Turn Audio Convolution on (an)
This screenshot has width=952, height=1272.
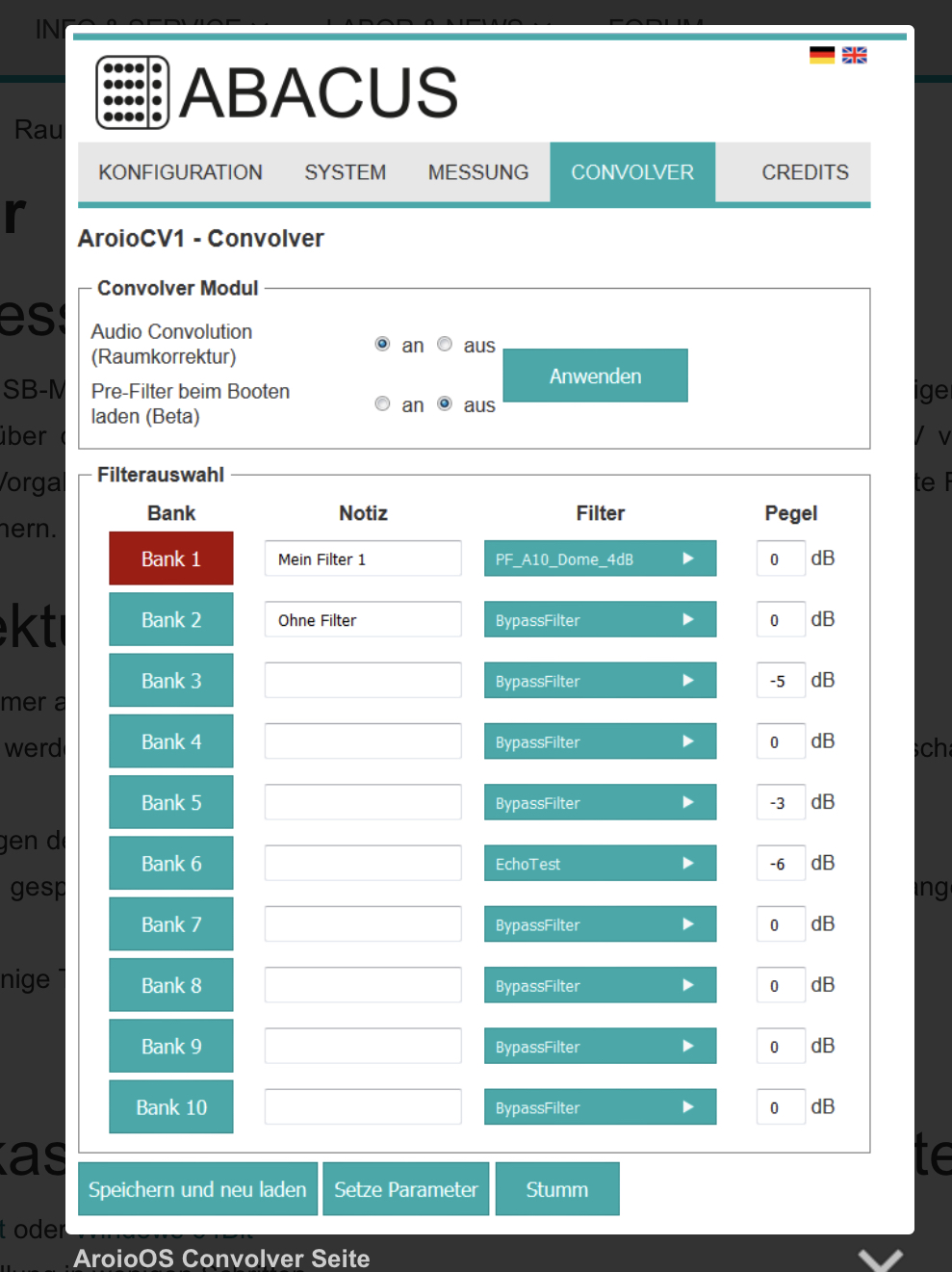tap(382, 344)
